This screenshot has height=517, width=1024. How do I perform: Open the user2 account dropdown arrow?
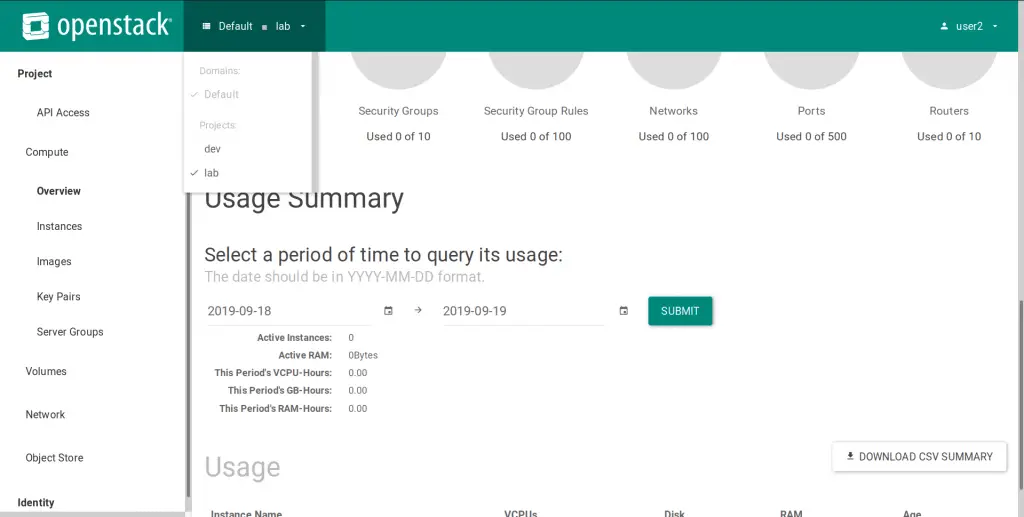995,26
